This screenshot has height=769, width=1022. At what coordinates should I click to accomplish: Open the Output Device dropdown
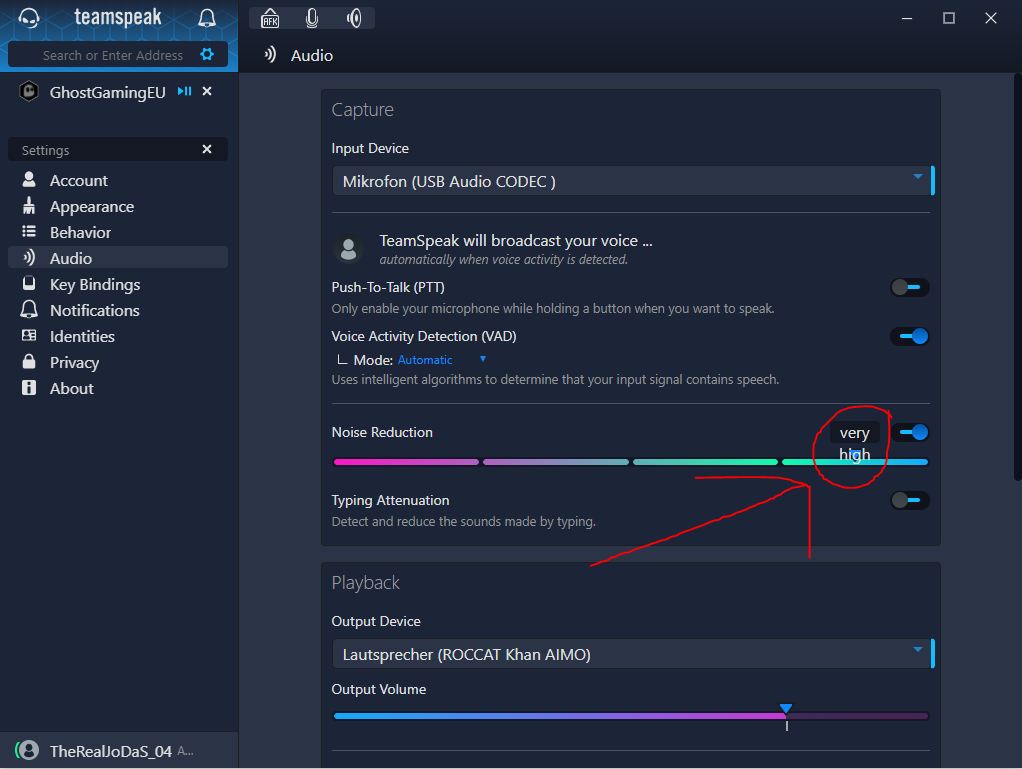633,654
